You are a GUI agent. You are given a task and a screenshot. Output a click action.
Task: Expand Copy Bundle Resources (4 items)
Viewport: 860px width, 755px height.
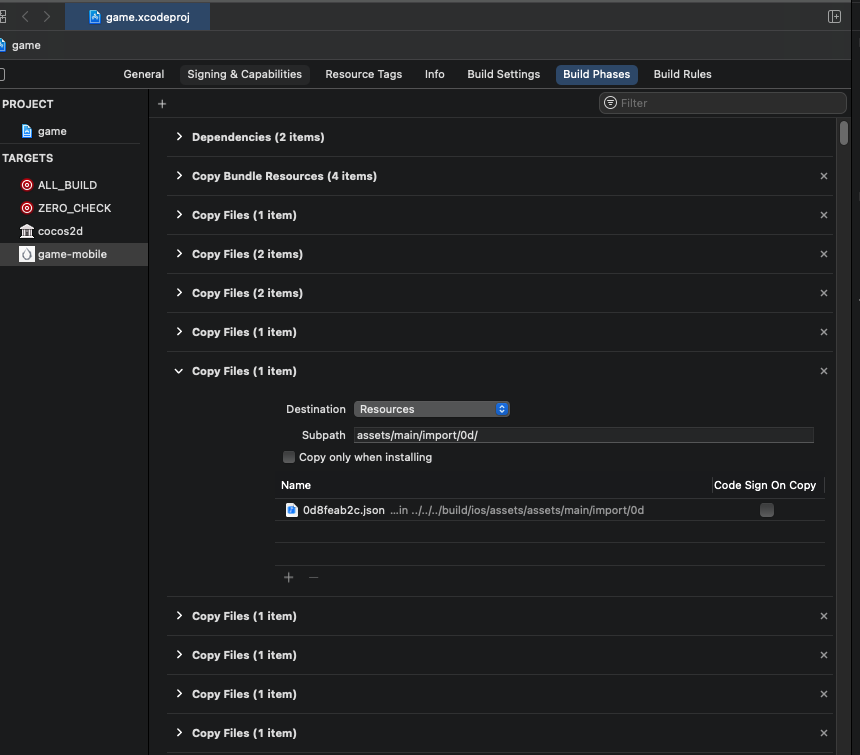coord(179,175)
